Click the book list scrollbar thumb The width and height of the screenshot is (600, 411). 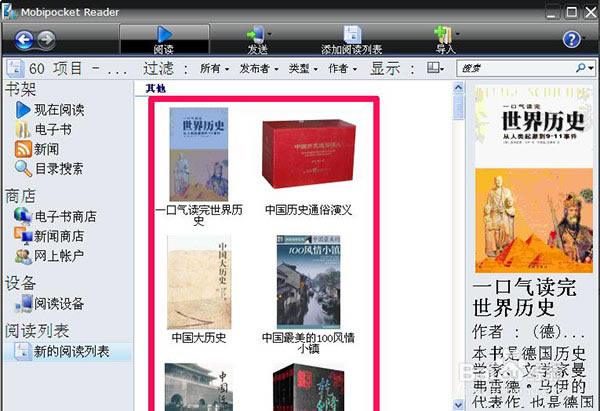458,107
